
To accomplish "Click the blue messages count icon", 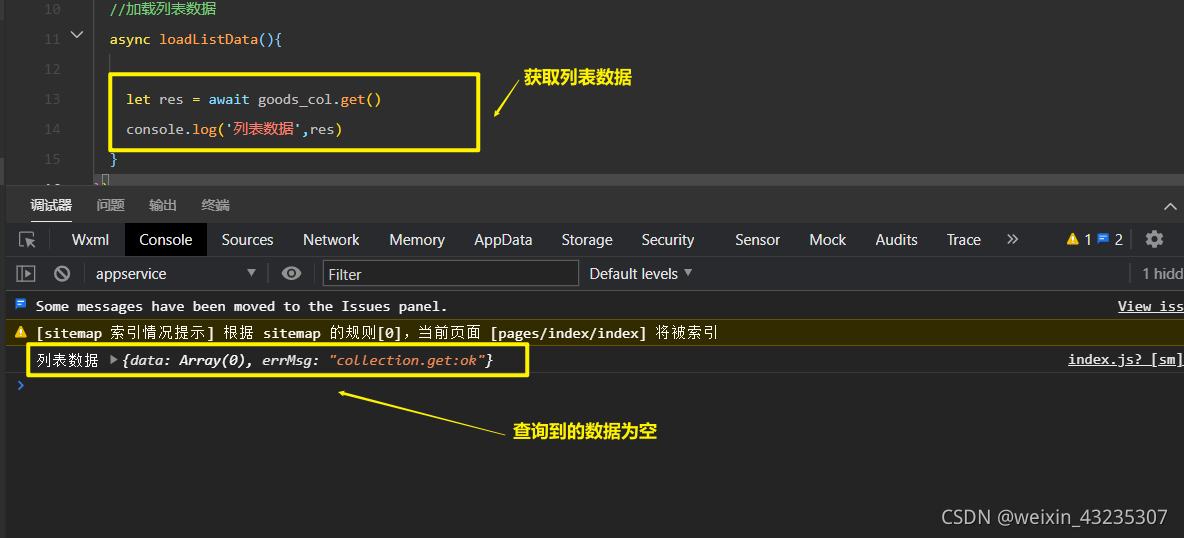I will point(1103,239).
